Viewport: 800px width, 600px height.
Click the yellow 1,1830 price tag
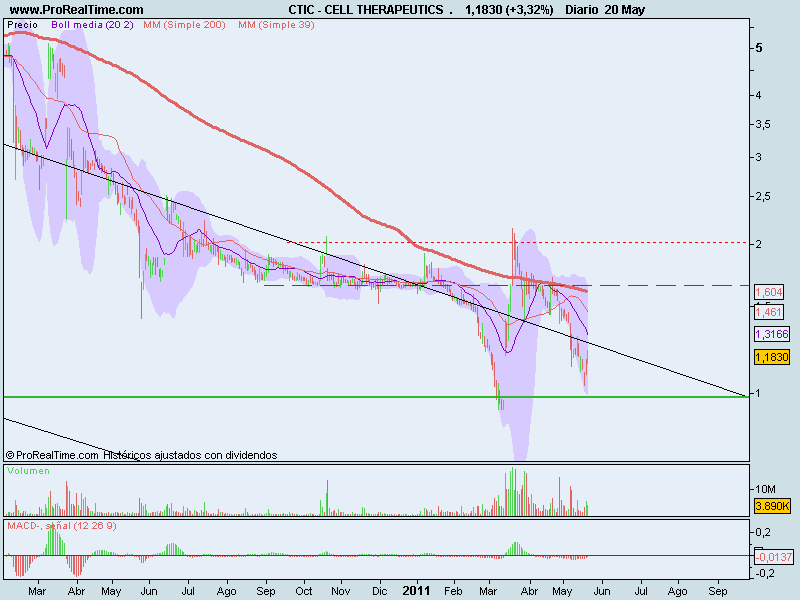[772, 357]
